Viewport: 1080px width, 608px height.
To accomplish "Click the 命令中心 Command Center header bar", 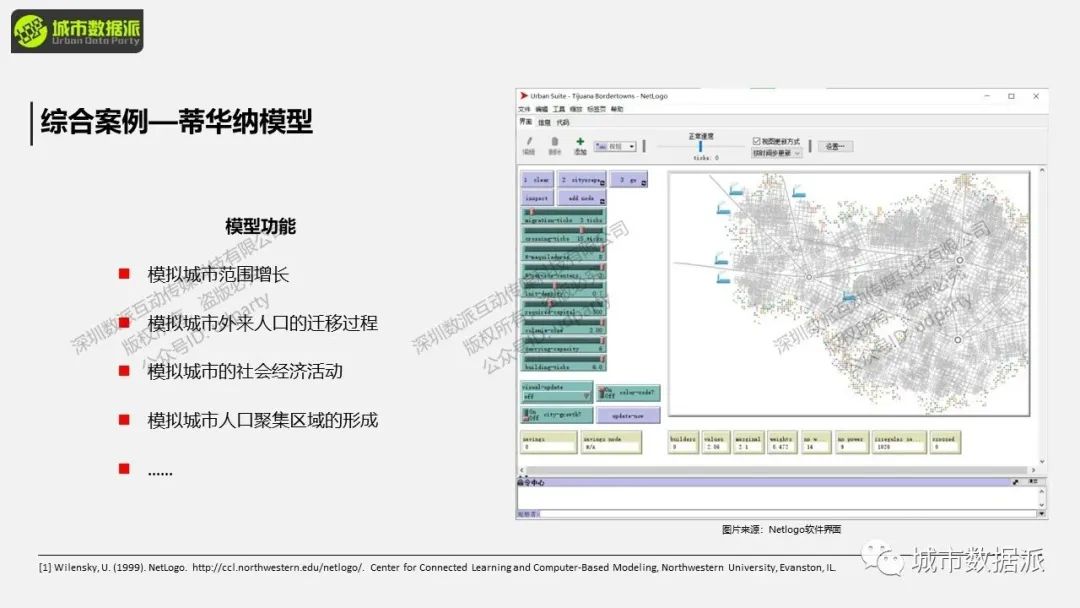I will pyautogui.click(x=763, y=482).
